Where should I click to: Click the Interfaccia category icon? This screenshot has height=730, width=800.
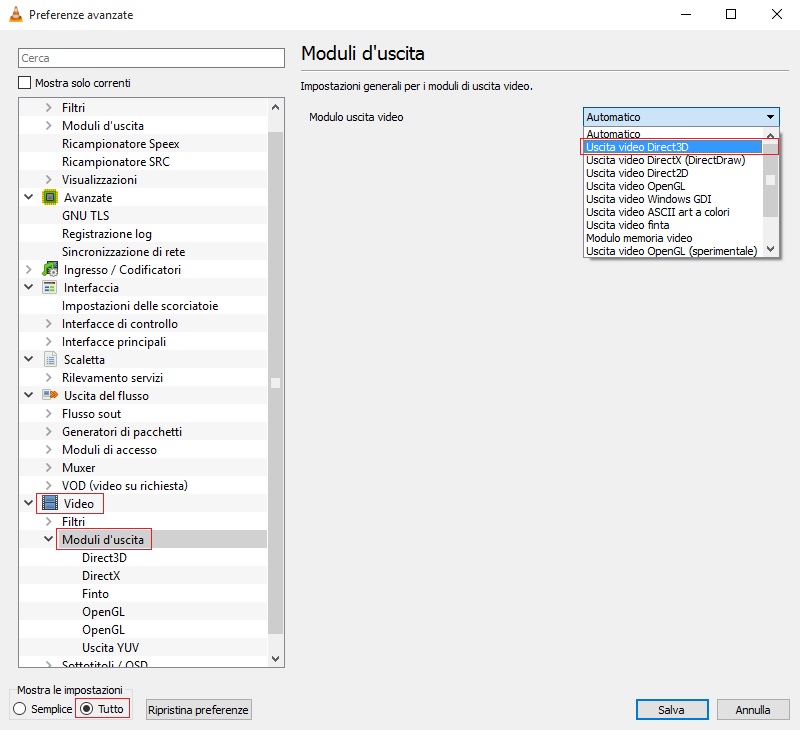coord(50,288)
